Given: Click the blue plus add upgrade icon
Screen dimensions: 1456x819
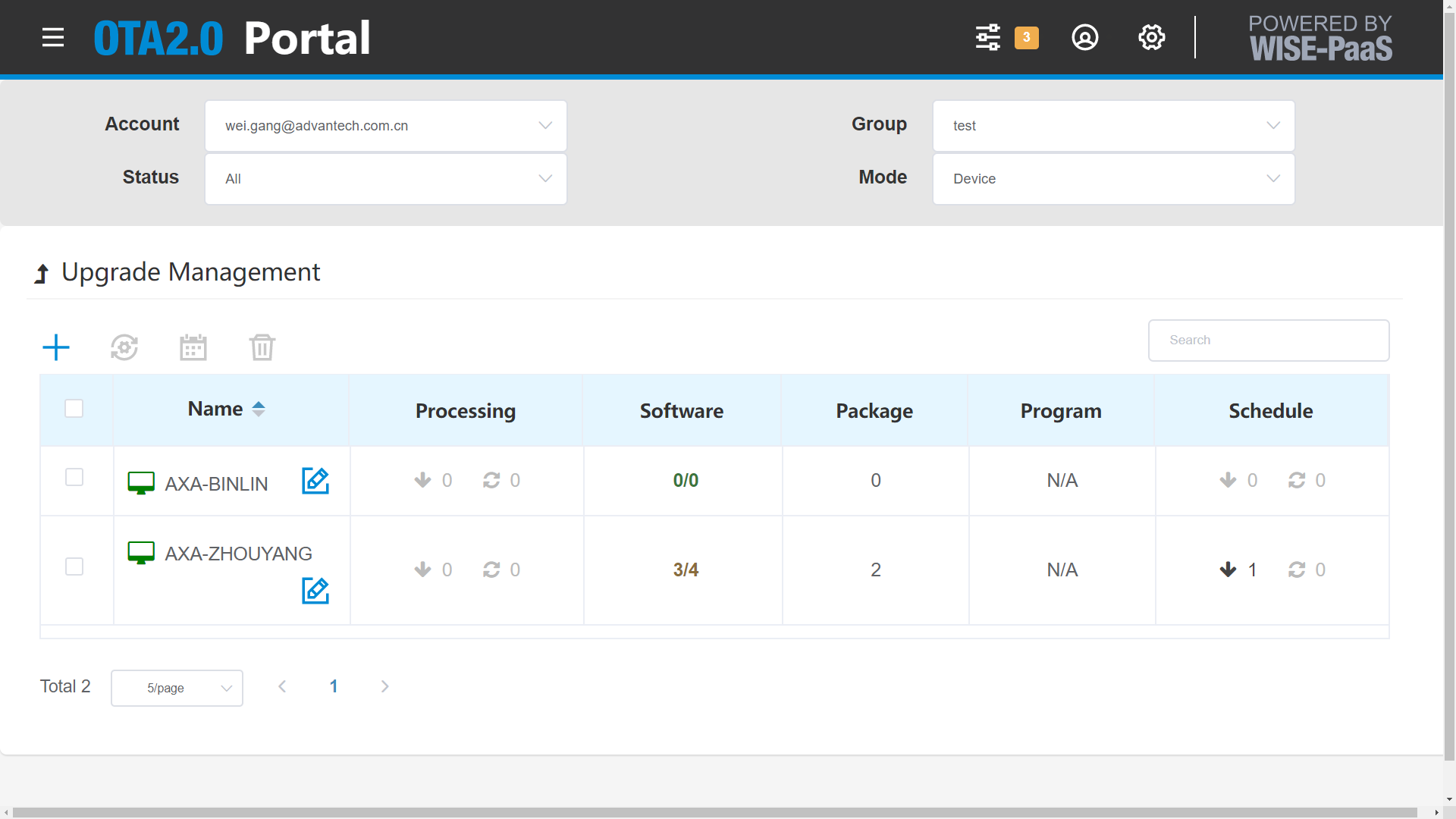Looking at the screenshot, I should (56, 347).
